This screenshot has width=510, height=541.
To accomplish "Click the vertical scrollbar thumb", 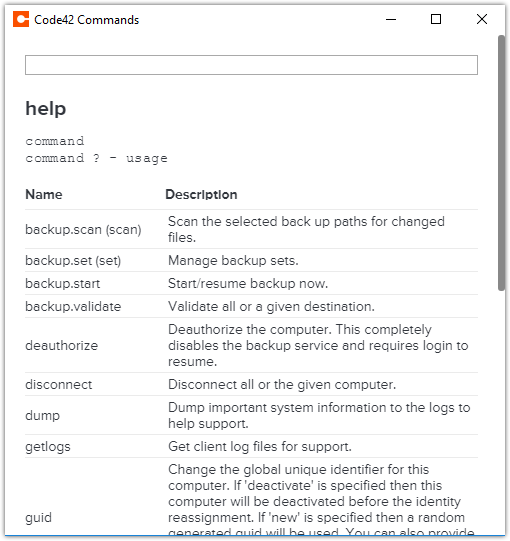I will coord(501,163).
